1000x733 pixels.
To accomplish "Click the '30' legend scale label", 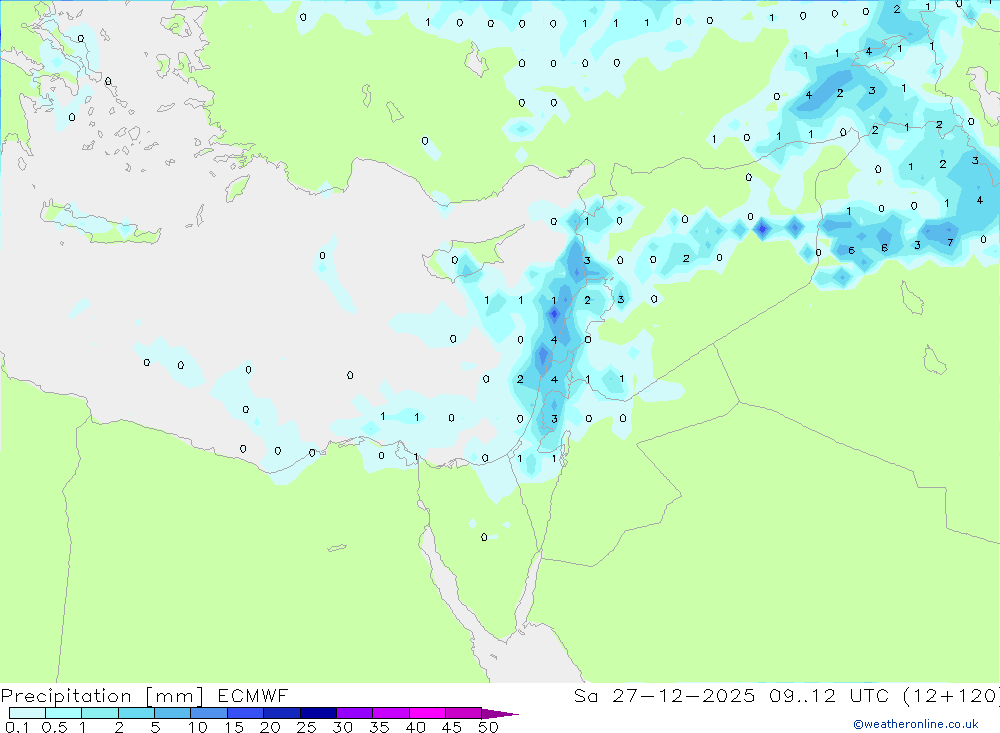I will click(342, 727).
